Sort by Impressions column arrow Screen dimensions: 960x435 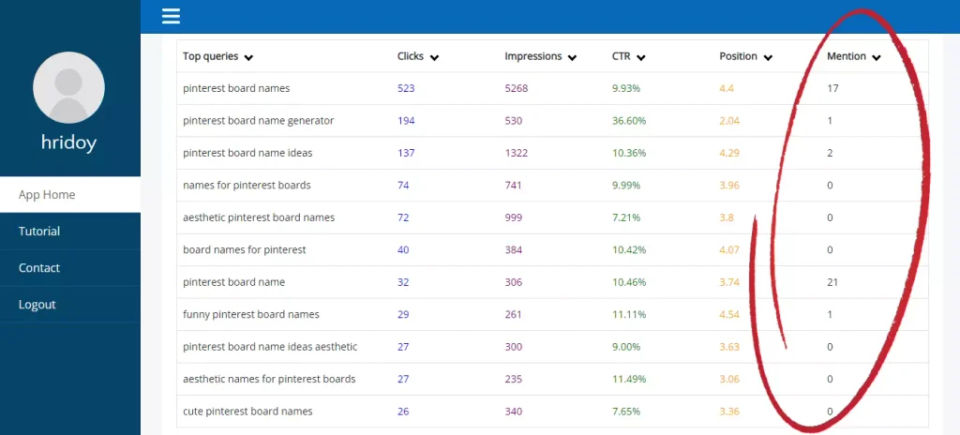[x=572, y=58]
